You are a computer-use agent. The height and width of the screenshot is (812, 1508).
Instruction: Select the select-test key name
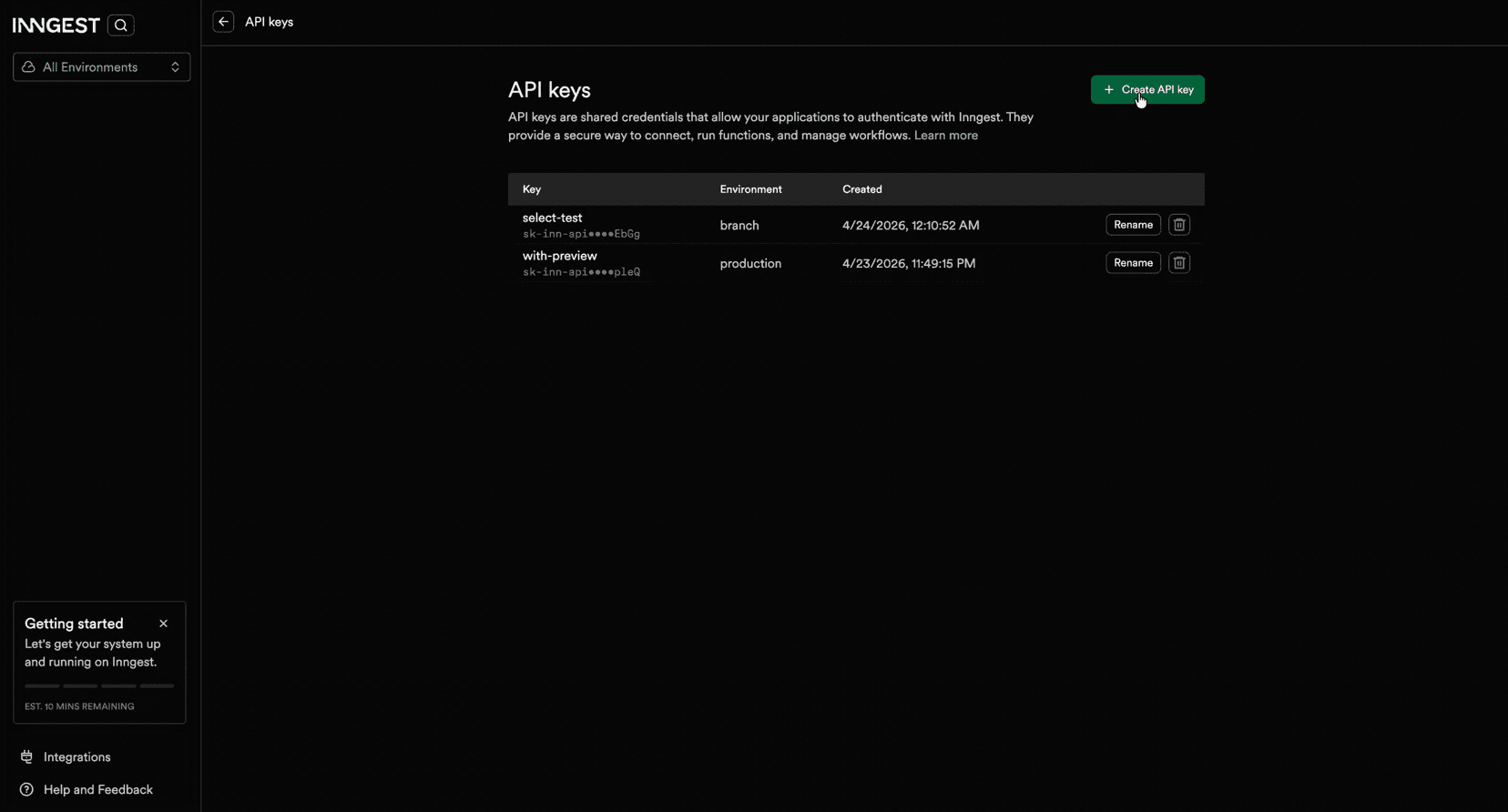point(552,218)
